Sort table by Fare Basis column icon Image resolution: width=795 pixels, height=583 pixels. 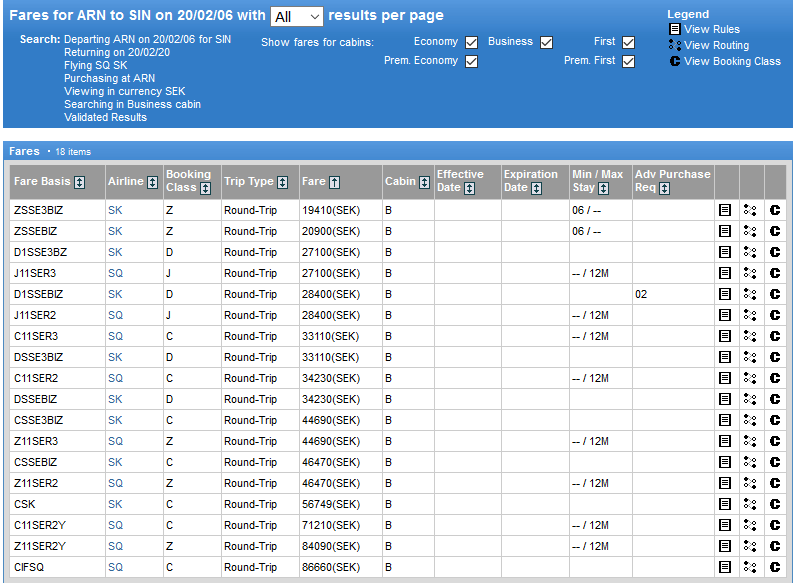pyautogui.click(x=80, y=182)
